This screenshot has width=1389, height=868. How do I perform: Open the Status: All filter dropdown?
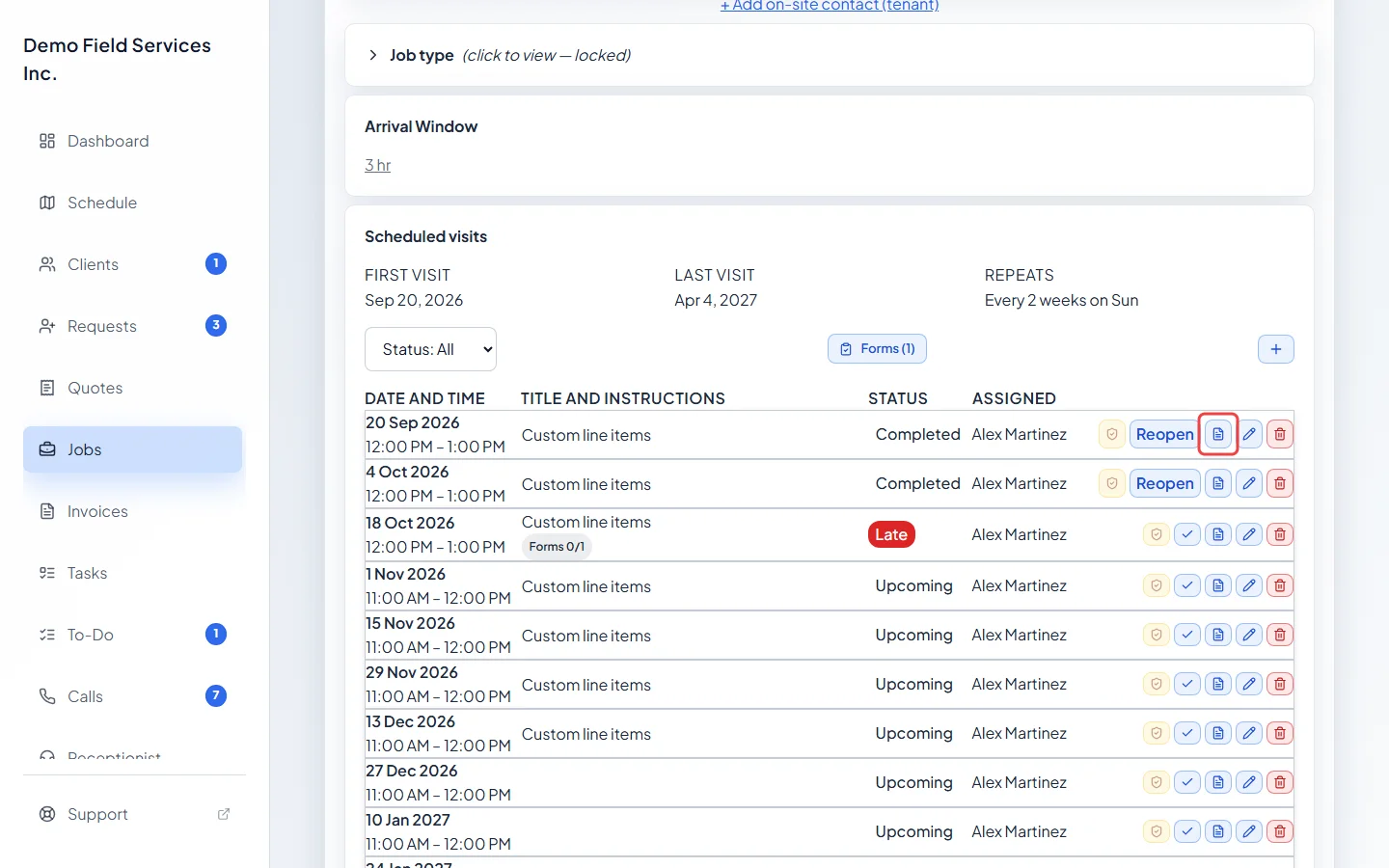click(430, 349)
